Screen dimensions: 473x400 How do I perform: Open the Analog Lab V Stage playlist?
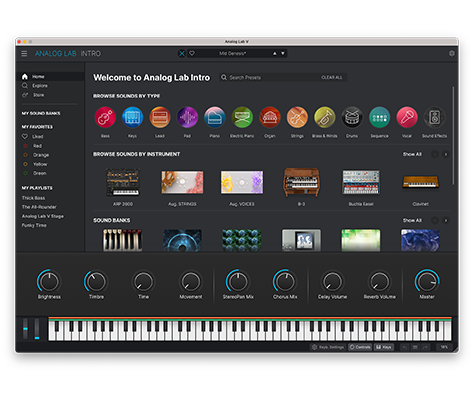43,216
